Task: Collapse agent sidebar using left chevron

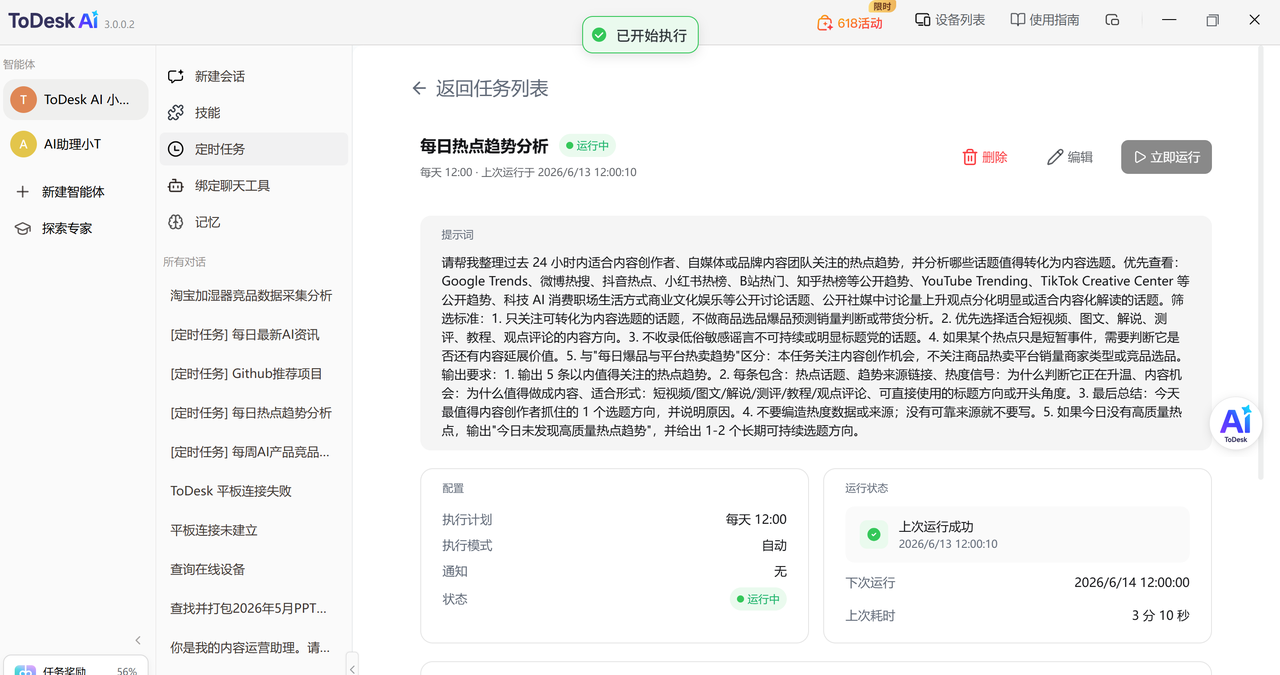Action: click(138, 641)
